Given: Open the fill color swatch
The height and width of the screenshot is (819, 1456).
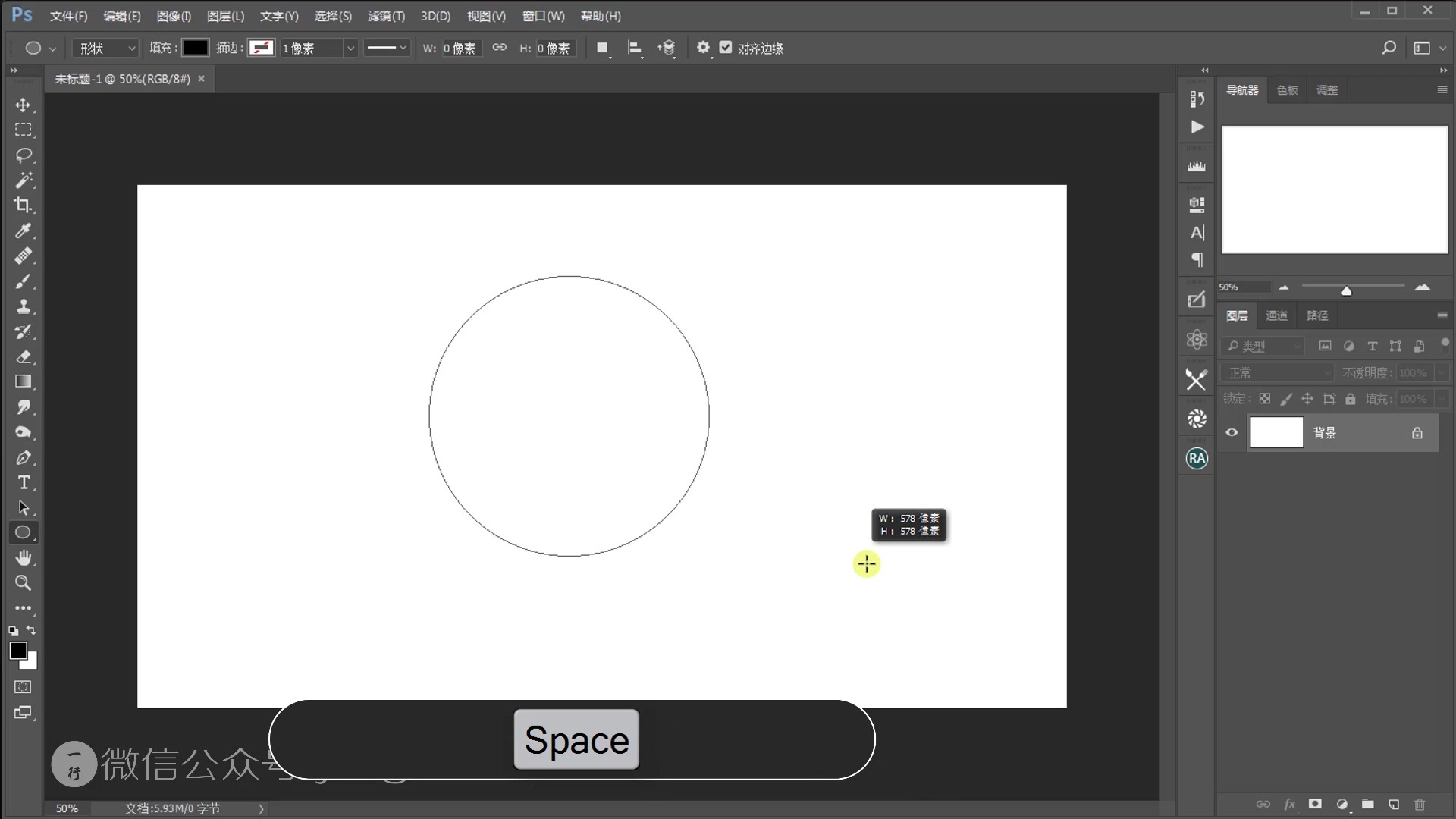Looking at the screenshot, I should coord(195,48).
